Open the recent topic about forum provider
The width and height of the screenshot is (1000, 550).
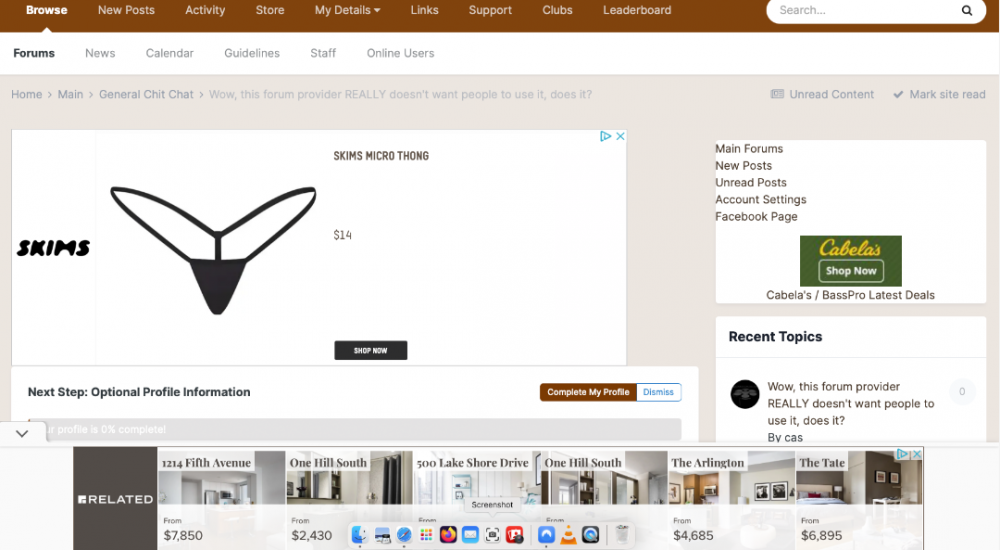(851, 403)
